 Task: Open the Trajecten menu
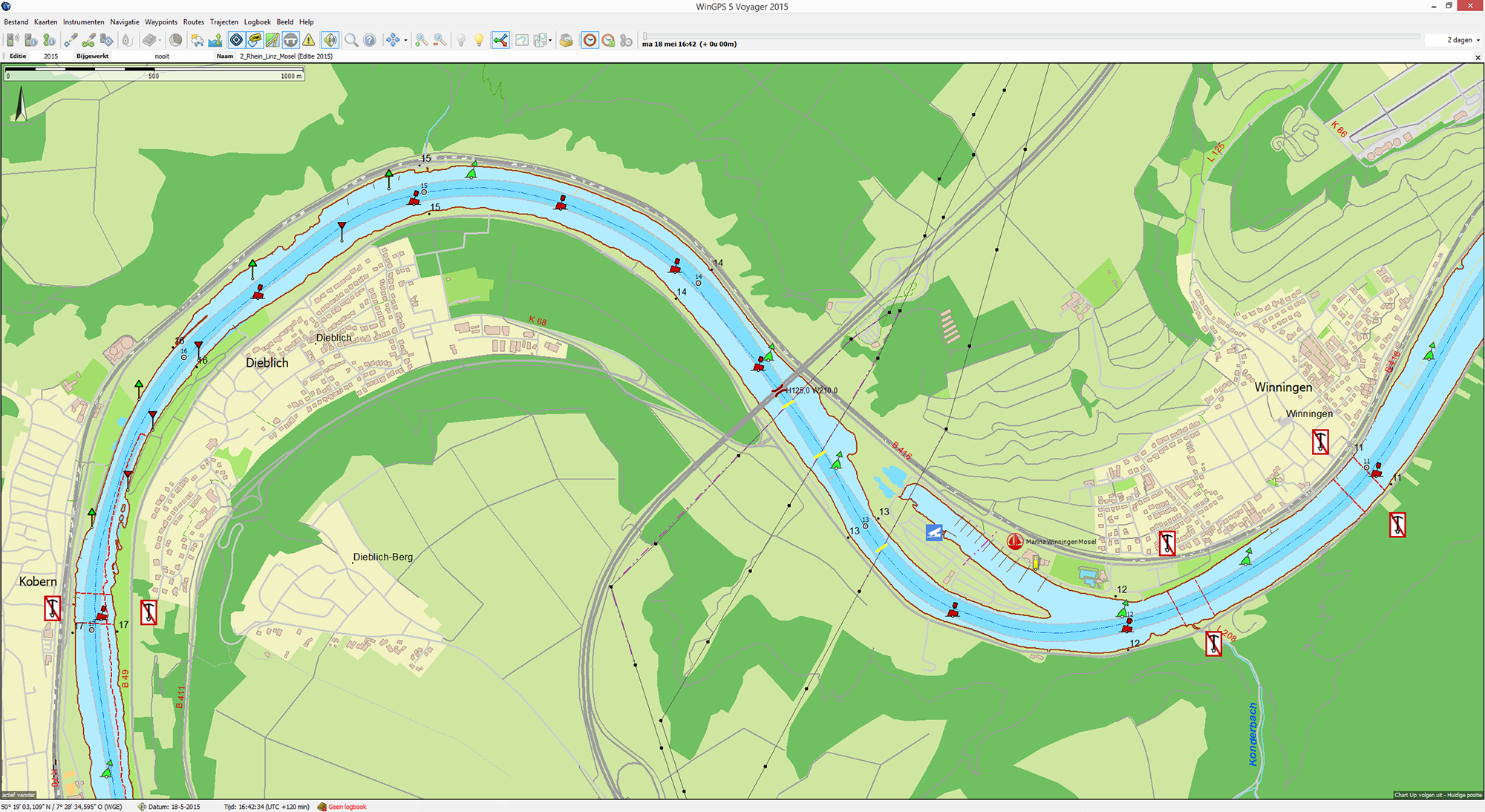click(x=224, y=22)
